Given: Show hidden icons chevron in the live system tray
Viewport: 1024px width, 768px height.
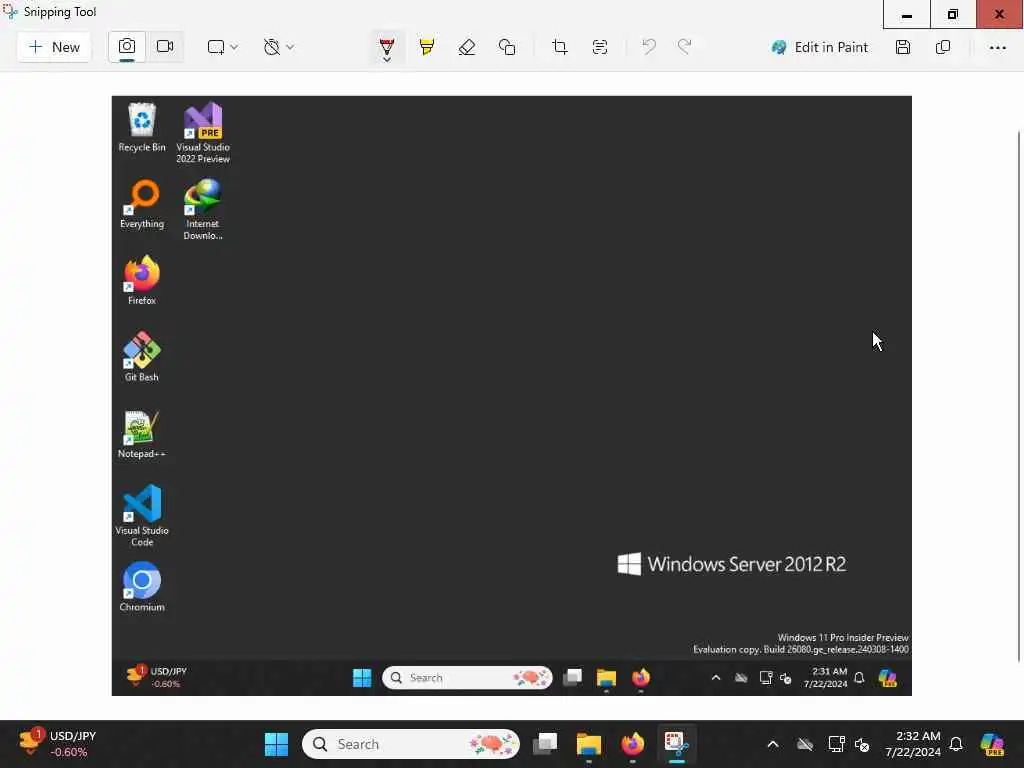Looking at the screenshot, I should click(773, 744).
